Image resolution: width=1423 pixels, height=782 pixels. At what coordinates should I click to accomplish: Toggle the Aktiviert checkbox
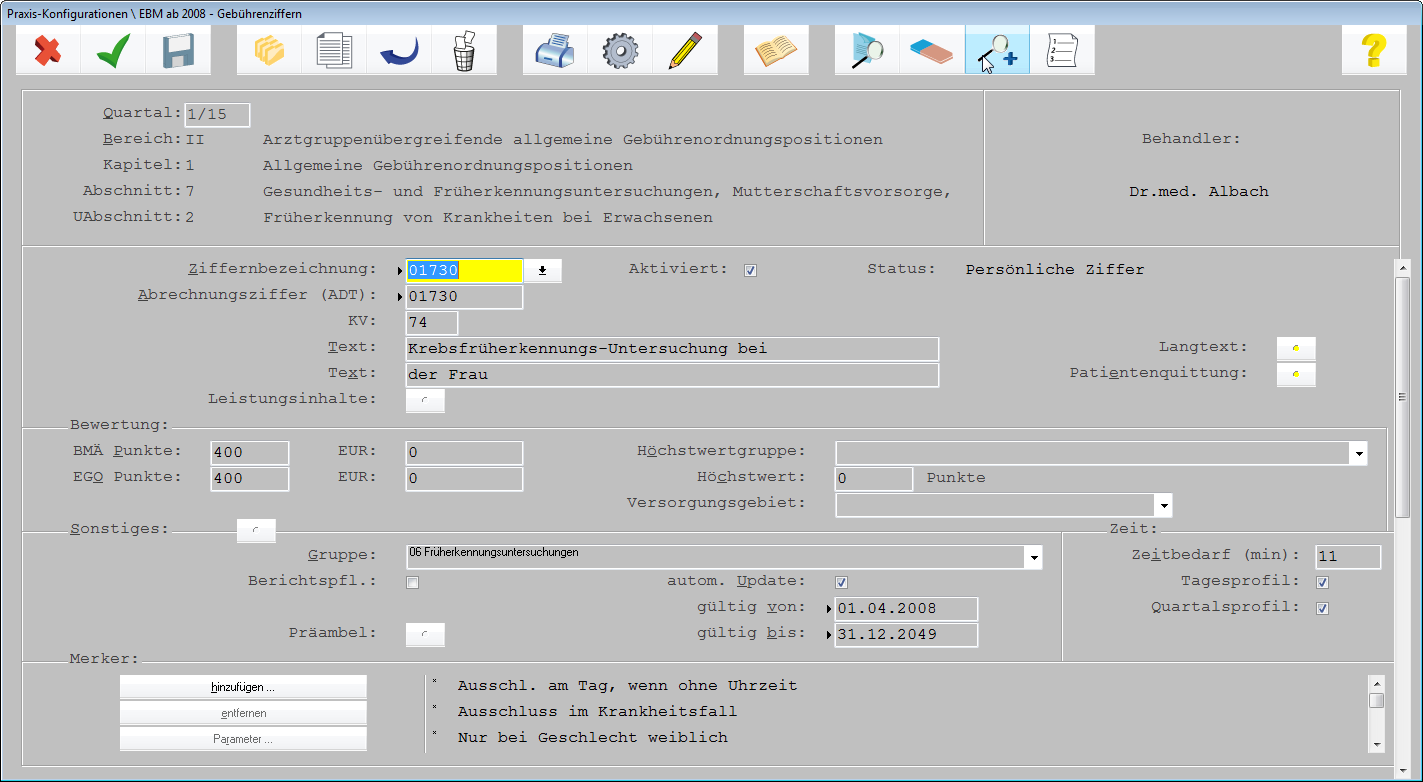751,270
